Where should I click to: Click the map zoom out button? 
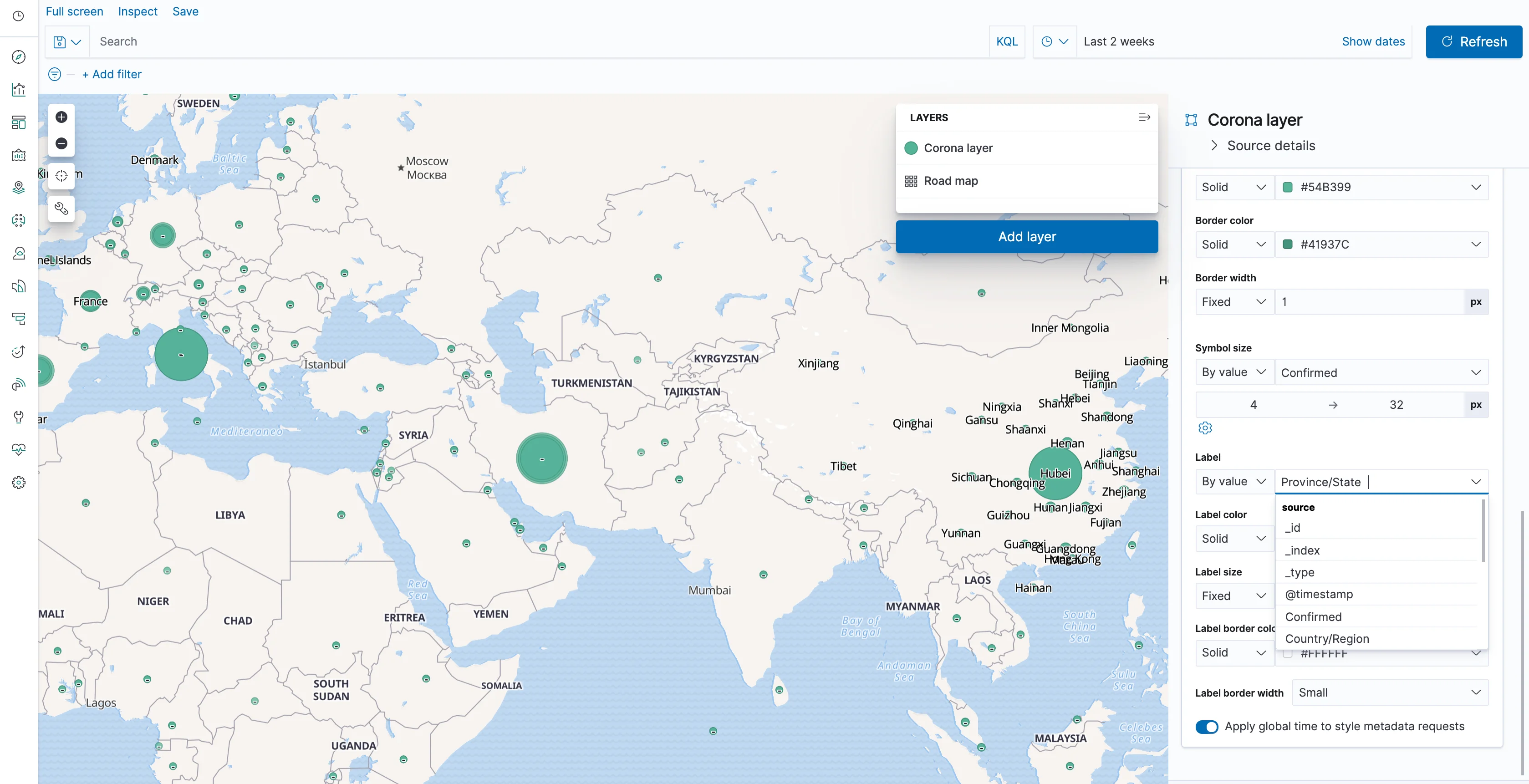point(61,143)
